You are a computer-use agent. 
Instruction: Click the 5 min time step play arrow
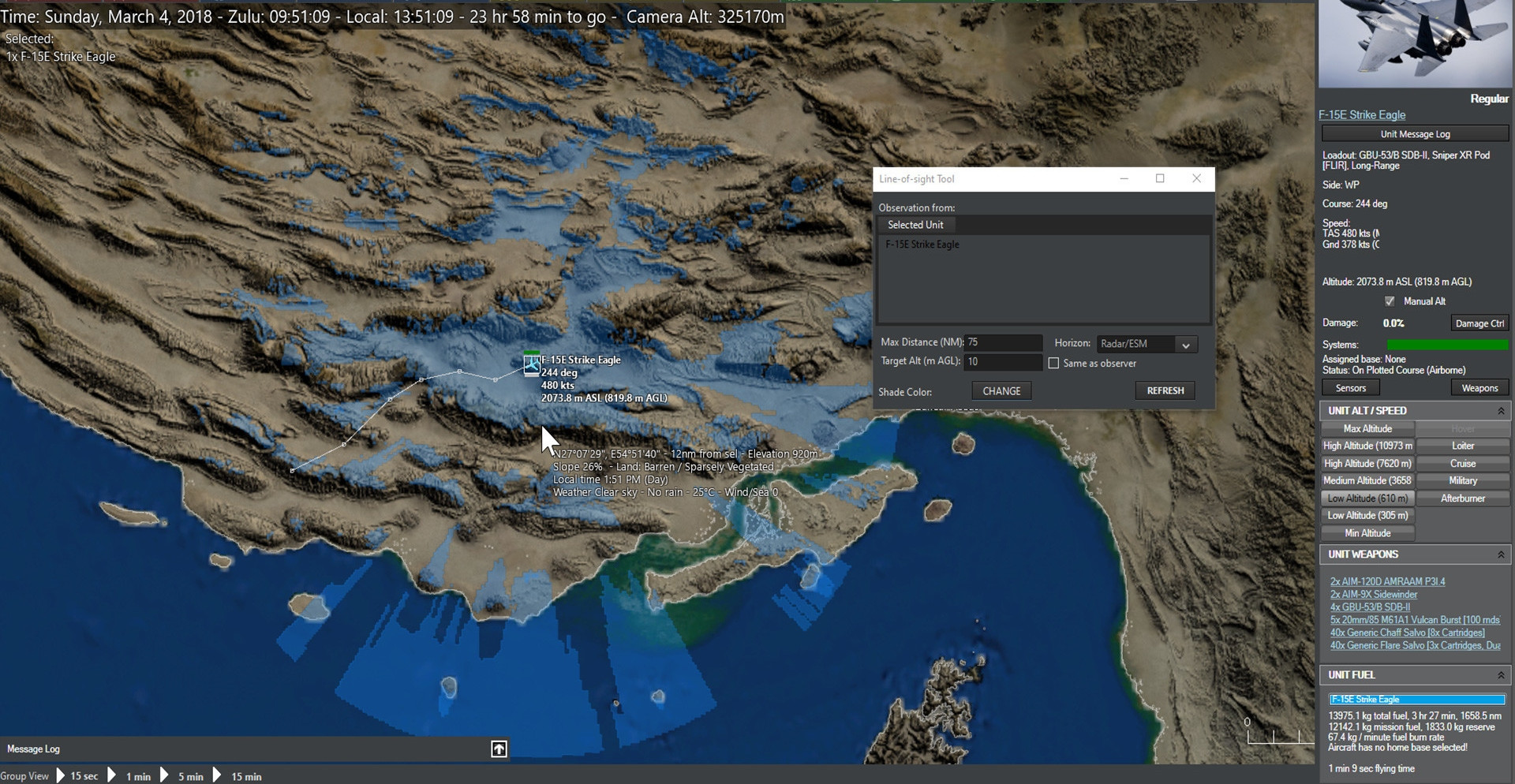(x=164, y=775)
